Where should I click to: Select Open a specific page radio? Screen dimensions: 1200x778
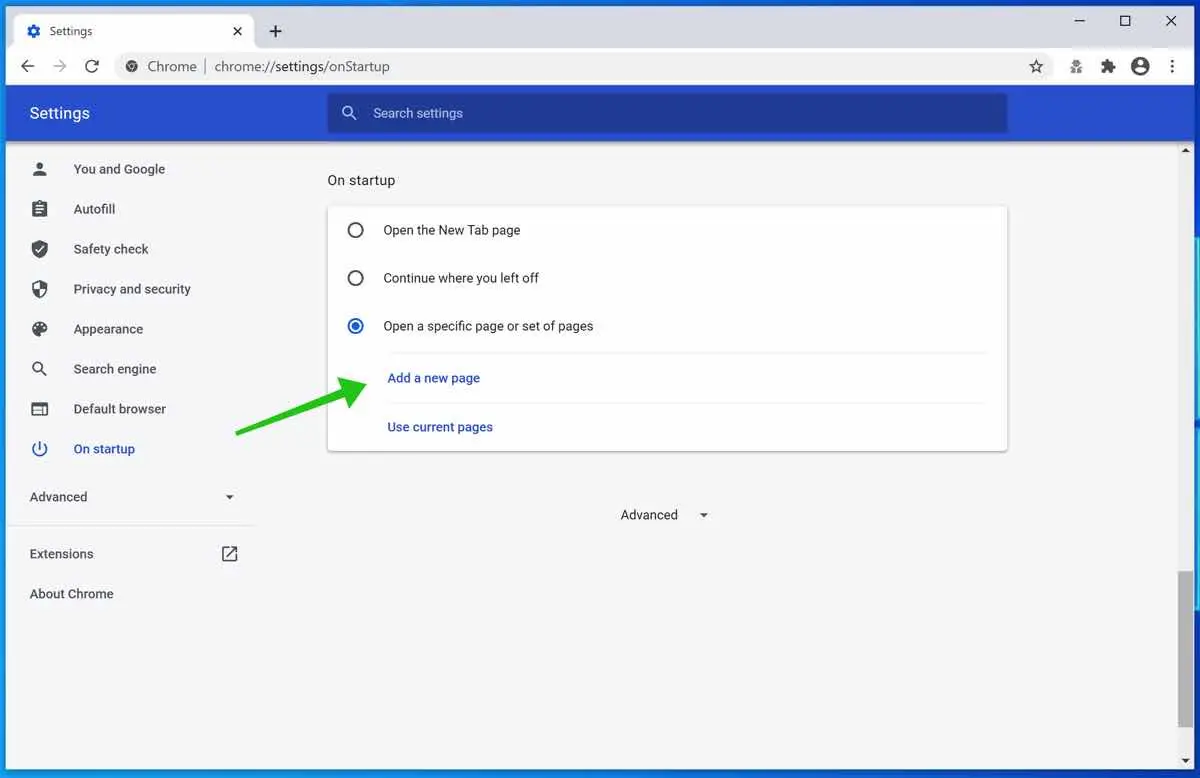click(x=355, y=326)
